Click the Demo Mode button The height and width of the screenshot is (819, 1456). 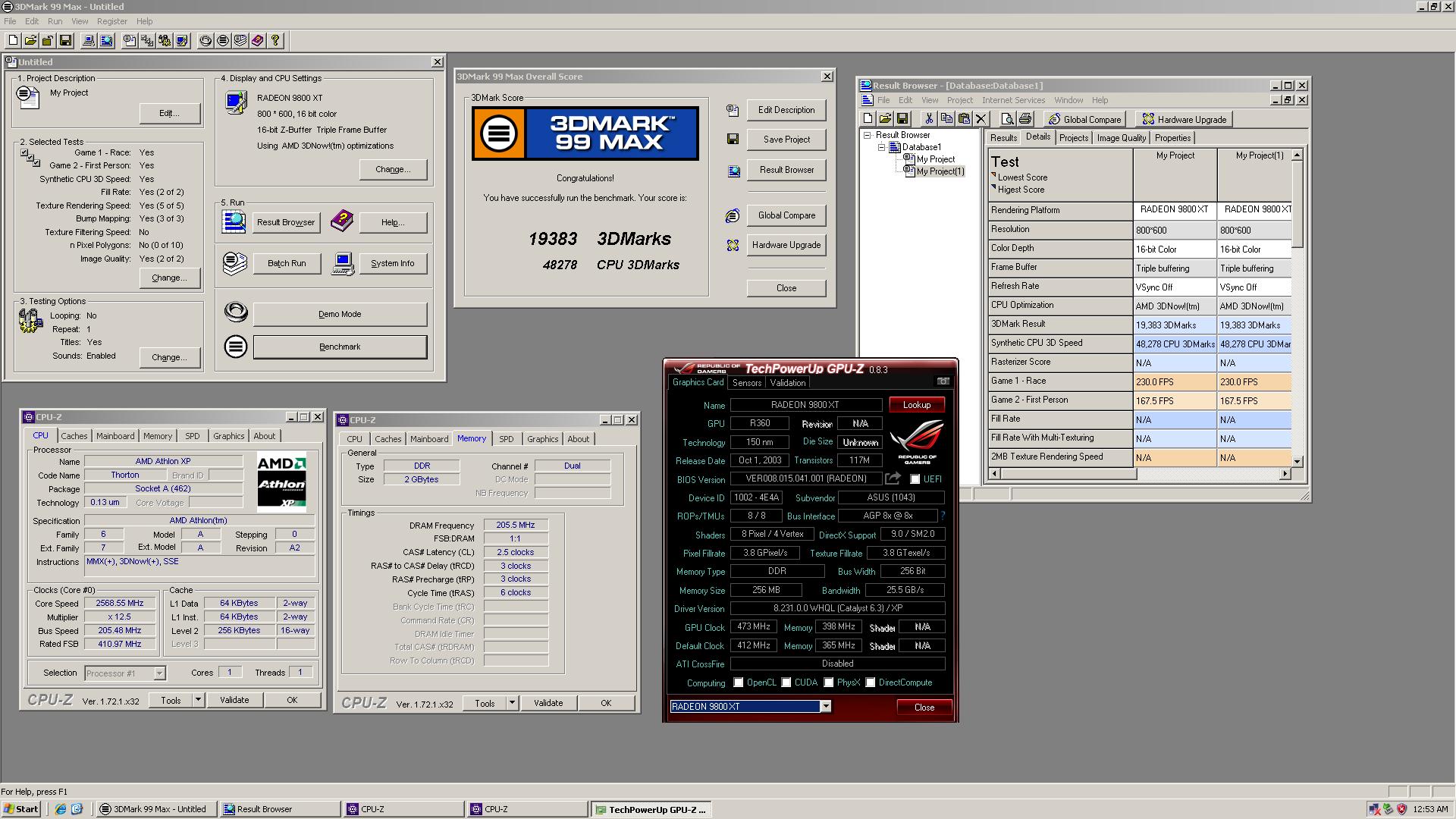[x=340, y=314]
